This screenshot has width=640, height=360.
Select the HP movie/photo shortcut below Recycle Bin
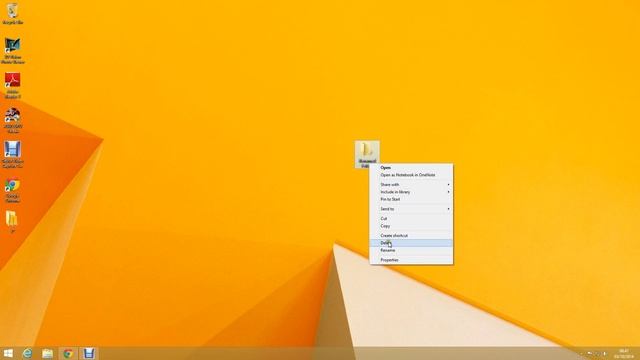[13, 50]
